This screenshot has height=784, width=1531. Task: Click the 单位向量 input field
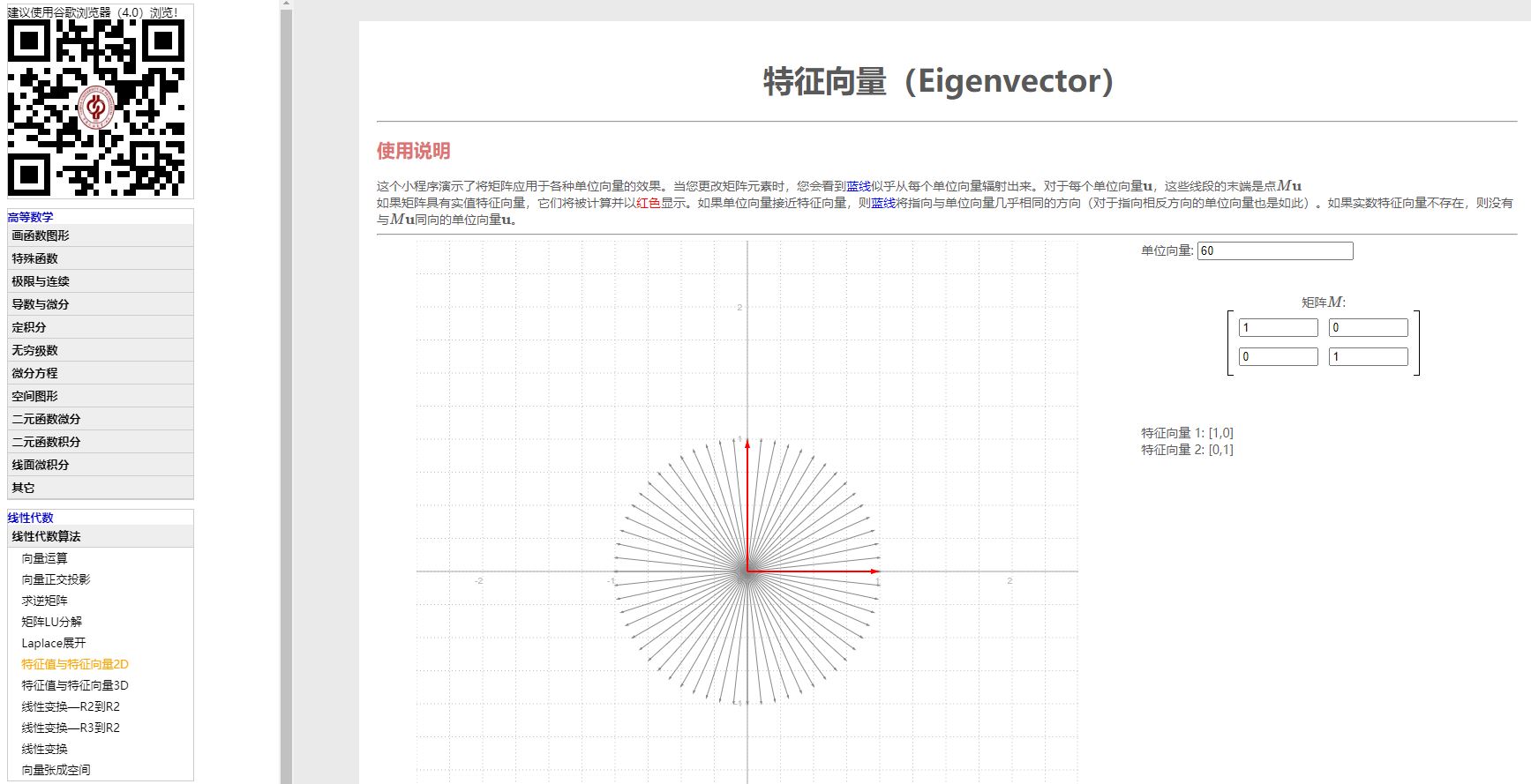pyautogui.click(x=1274, y=251)
